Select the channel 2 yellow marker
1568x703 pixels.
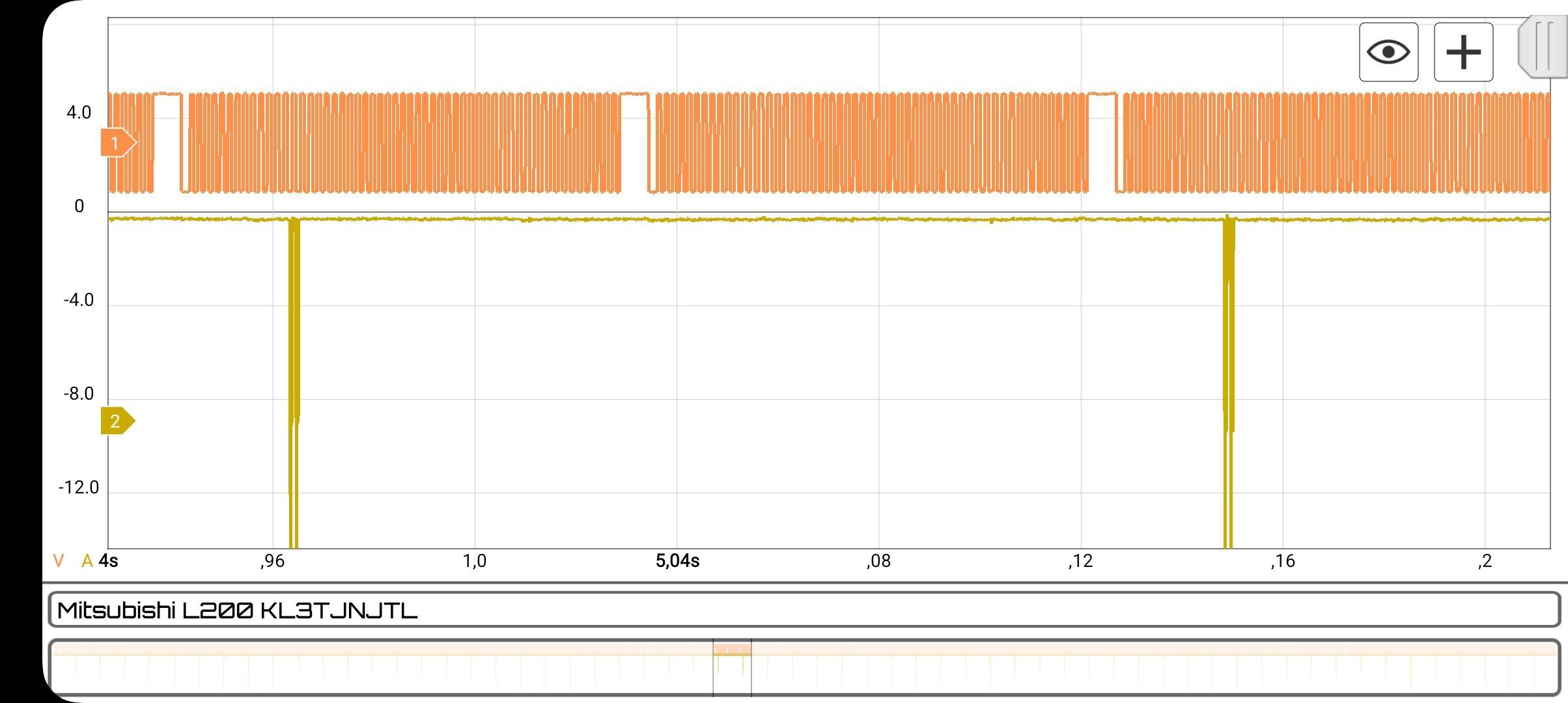(117, 421)
